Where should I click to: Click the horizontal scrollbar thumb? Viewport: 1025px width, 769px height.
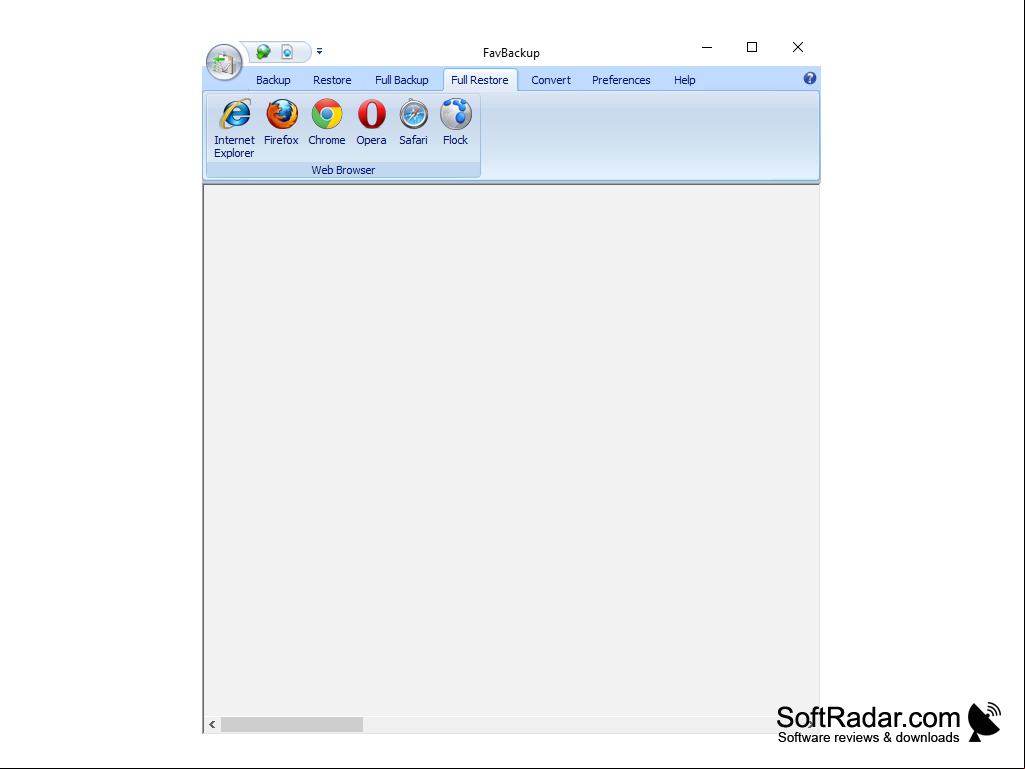pyautogui.click(x=292, y=725)
